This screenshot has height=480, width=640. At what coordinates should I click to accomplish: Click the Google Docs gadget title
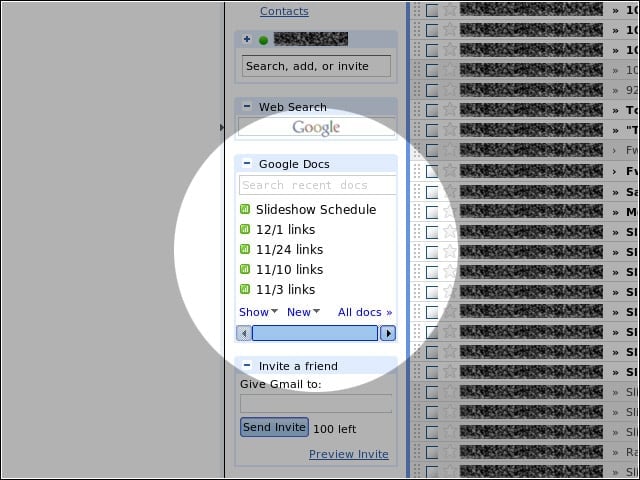[294, 164]
